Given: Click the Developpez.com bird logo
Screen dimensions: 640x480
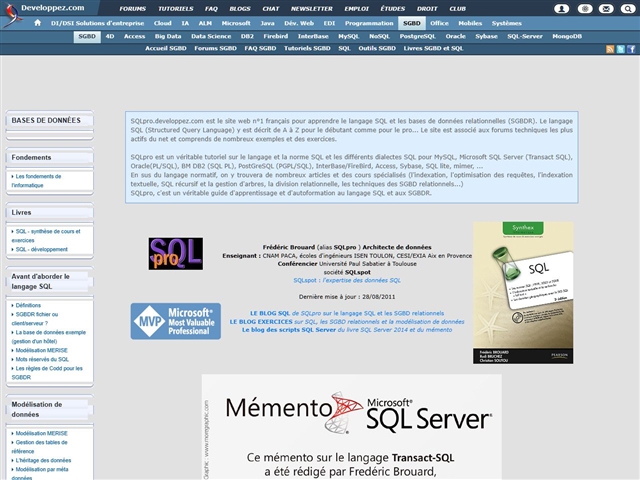Looking at the screenshot, I should (x=12, y=15).
